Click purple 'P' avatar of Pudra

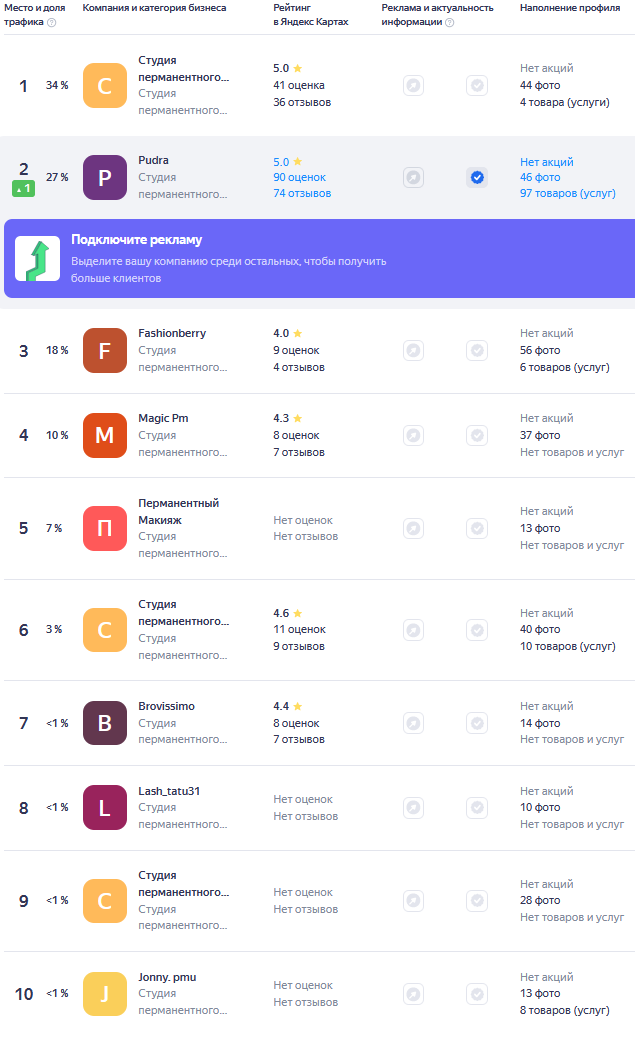[x=105, y=178]
